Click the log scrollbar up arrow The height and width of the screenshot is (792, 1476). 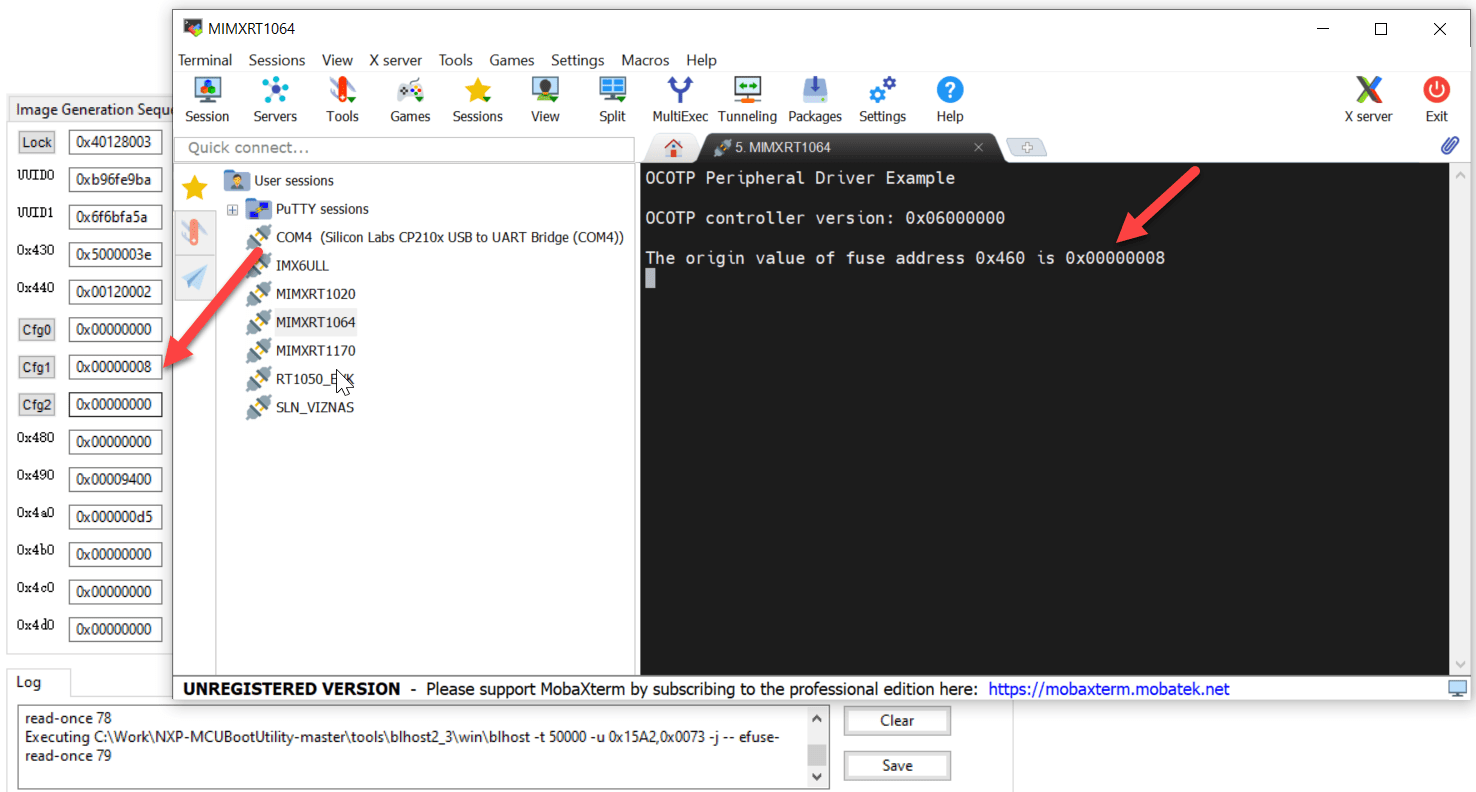pyautogui.click(x=818, y=717)
